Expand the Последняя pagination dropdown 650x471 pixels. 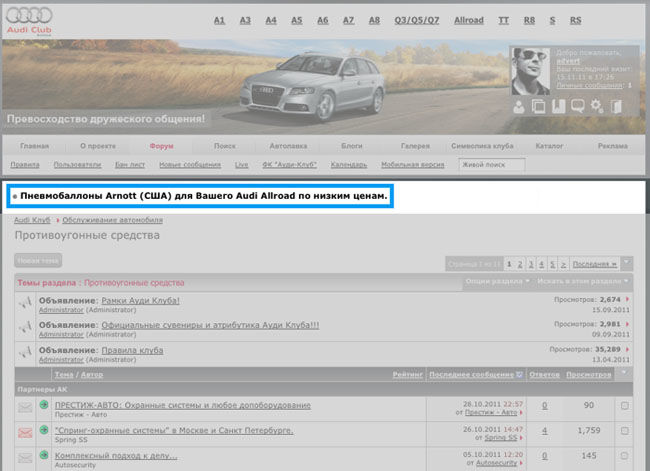(x=626, y=264)
